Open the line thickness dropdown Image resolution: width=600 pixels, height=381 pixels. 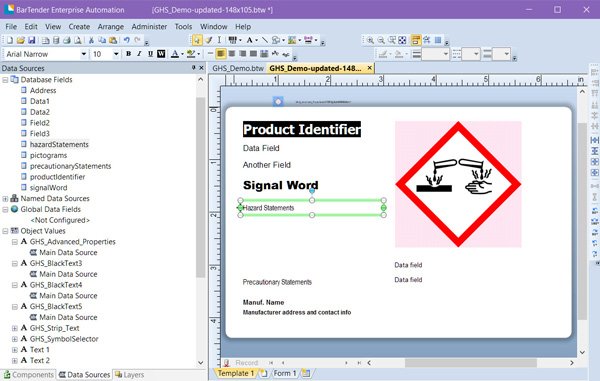point(446,54)
